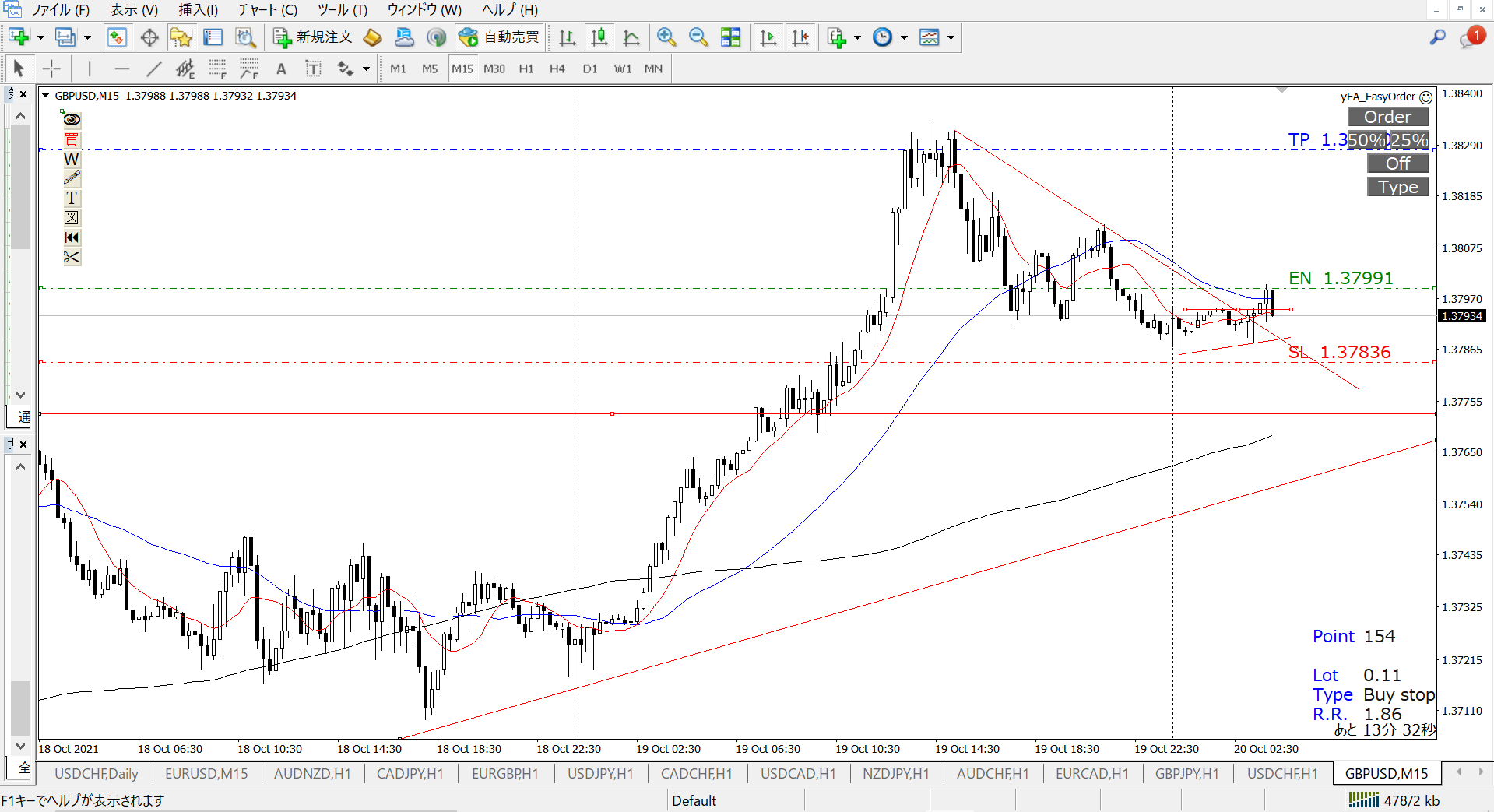Select the text label tool
This screenshot has width=1494, height=812.
(x=313, y=69)
